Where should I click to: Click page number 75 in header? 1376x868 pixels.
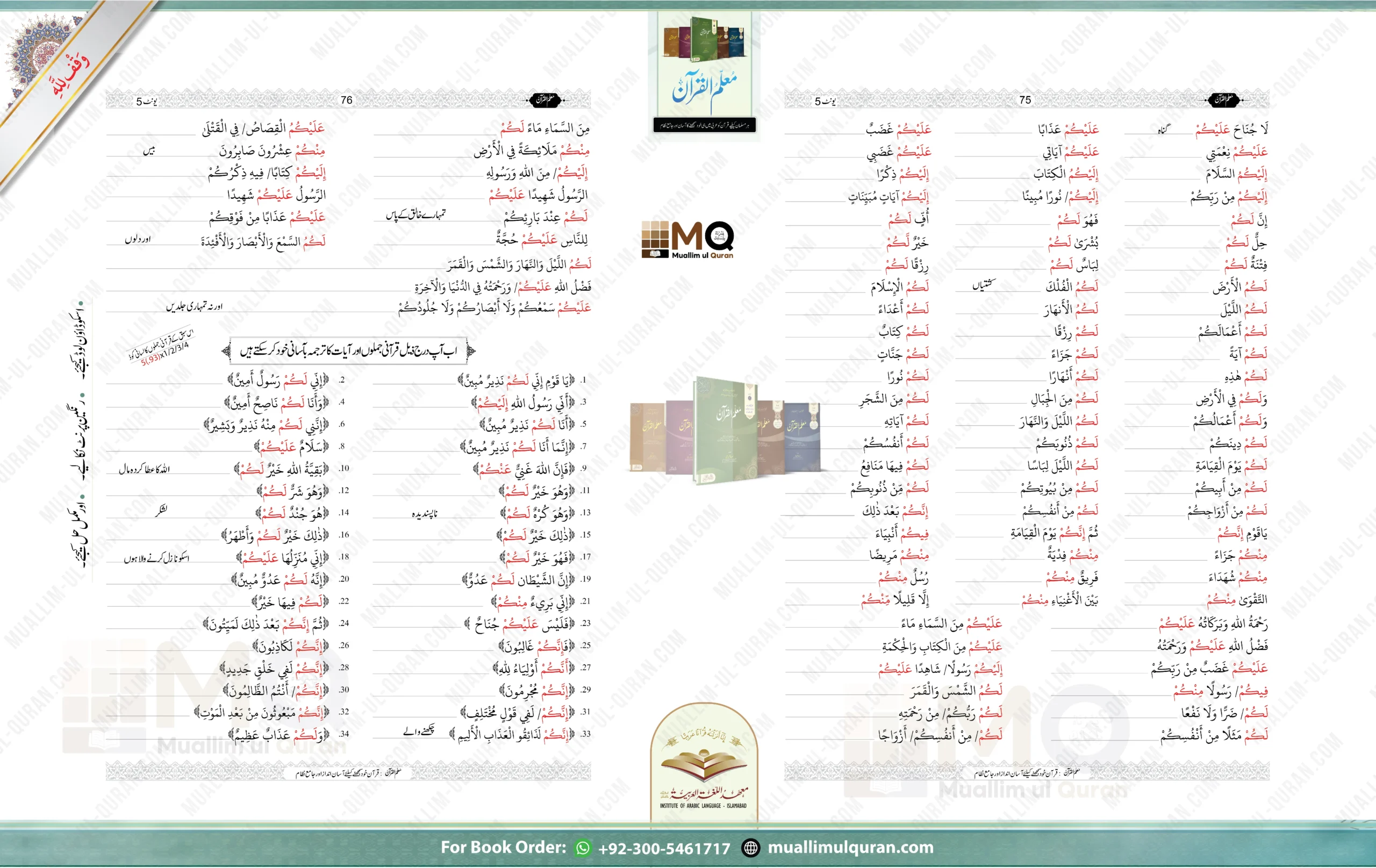pyautogui.click(x=1025, y=99)
